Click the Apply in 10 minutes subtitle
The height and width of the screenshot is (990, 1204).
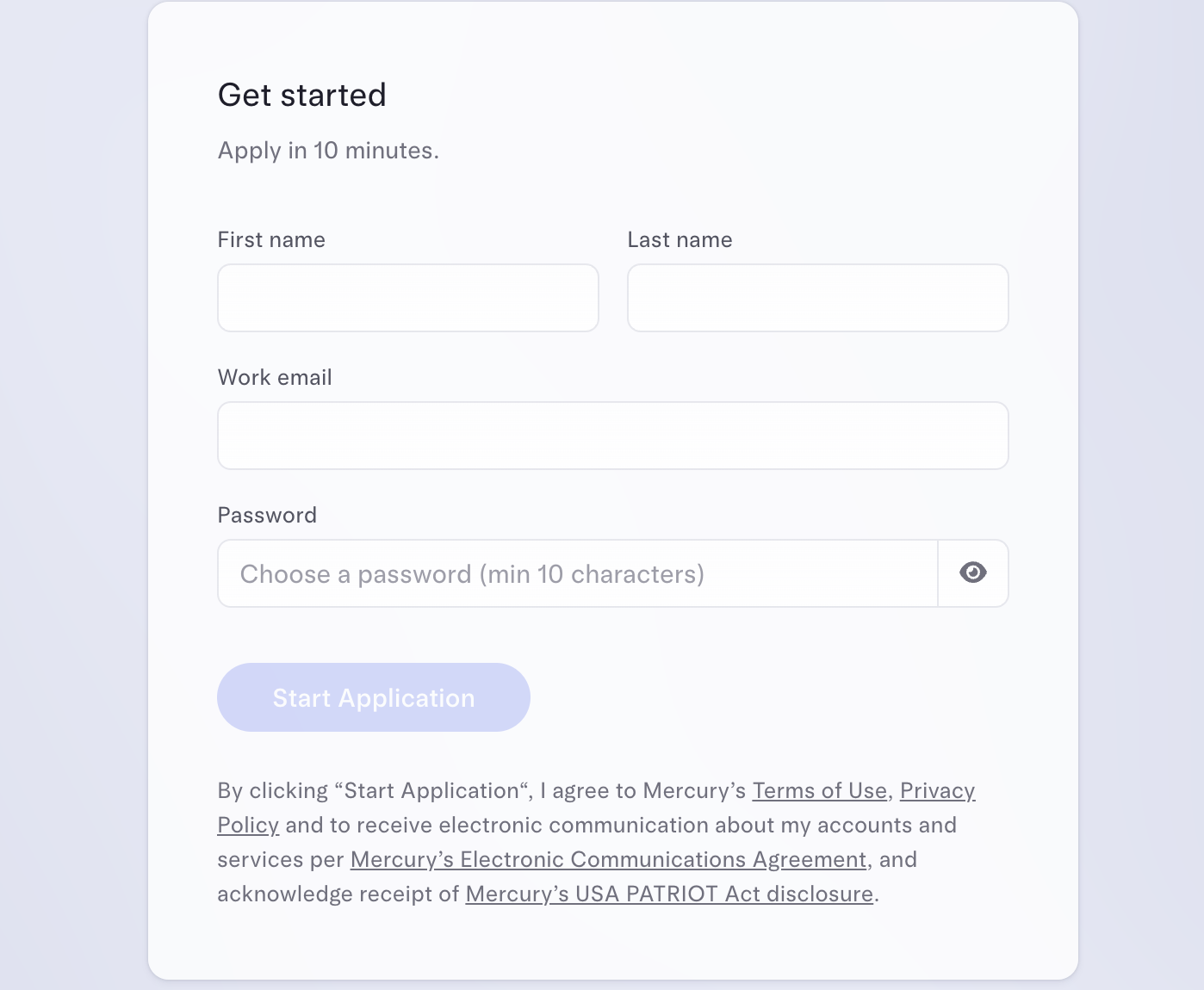(328, 151)
